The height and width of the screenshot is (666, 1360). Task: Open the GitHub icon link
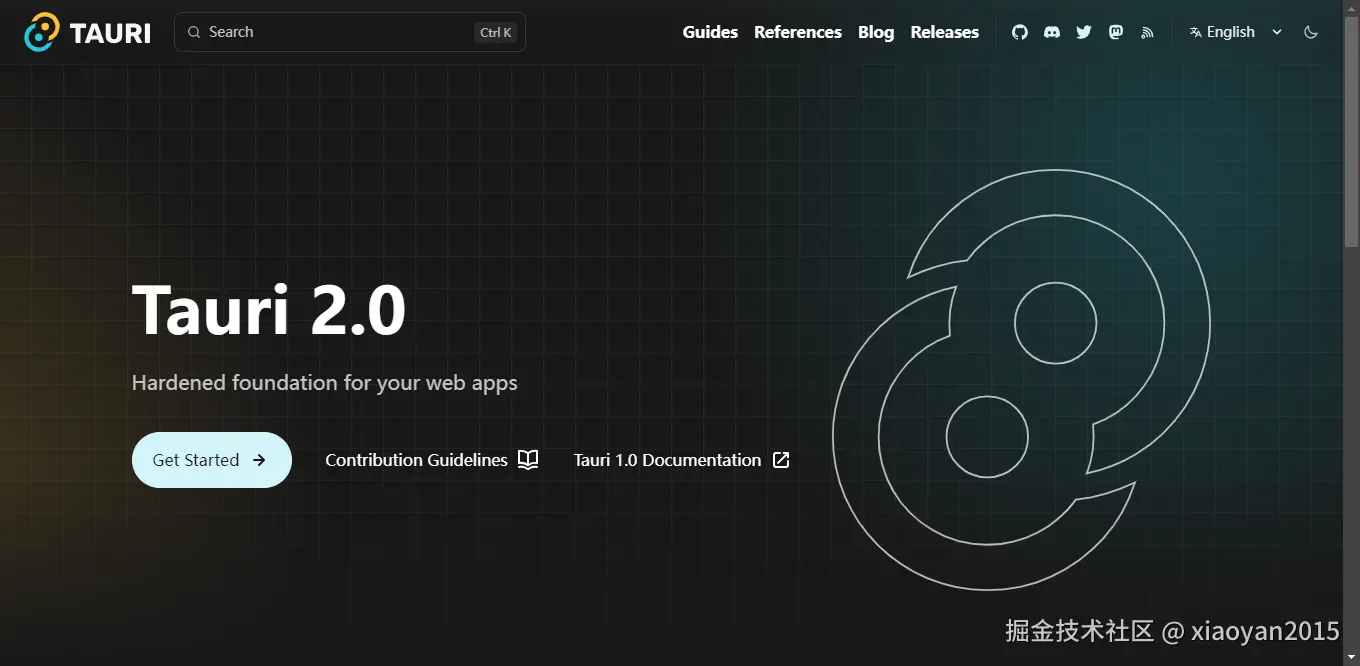[x=1020, y=32]
